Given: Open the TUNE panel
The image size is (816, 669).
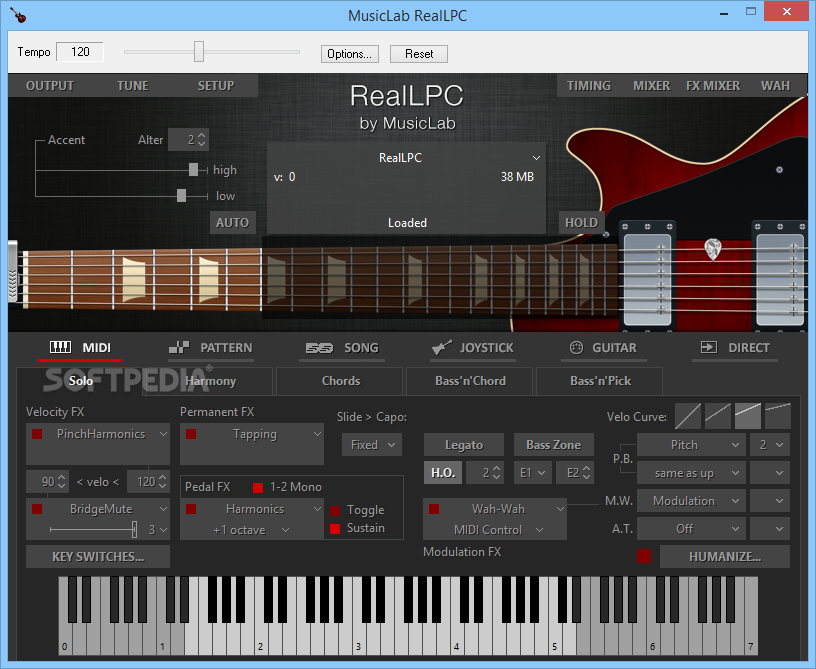Looking at the screenshot, I should point(132,86).
